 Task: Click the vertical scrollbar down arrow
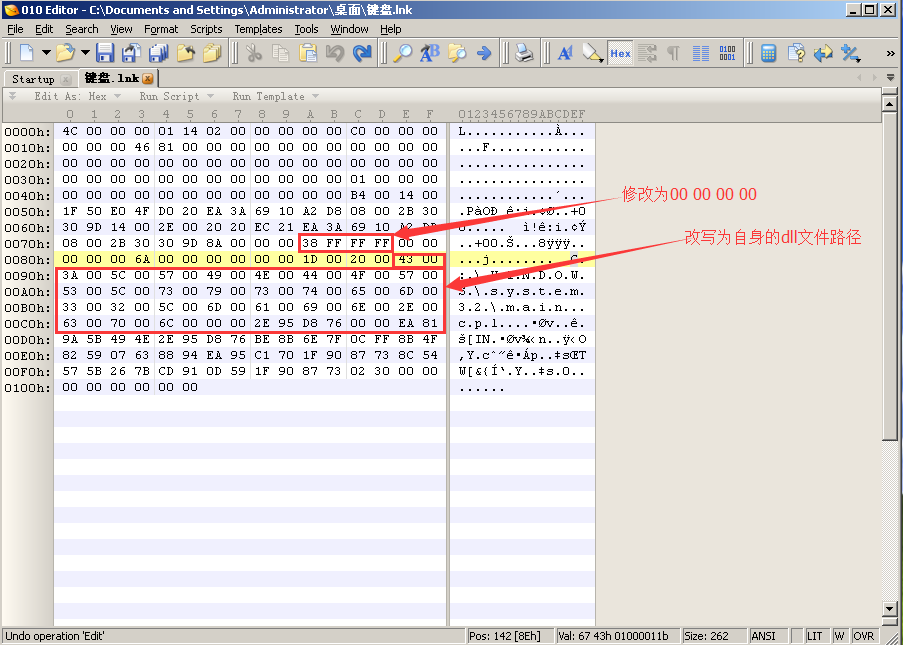[x=889, y=609]
